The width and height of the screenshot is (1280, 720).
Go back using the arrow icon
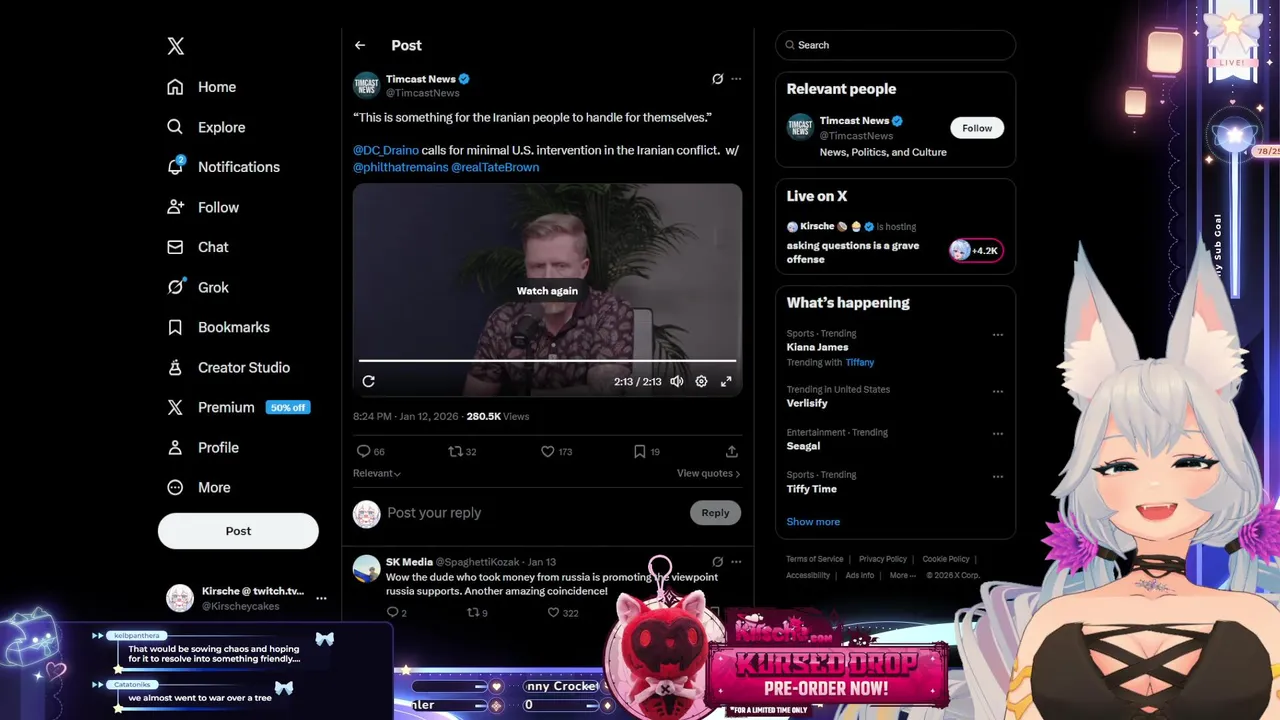[x=360, y=45]
